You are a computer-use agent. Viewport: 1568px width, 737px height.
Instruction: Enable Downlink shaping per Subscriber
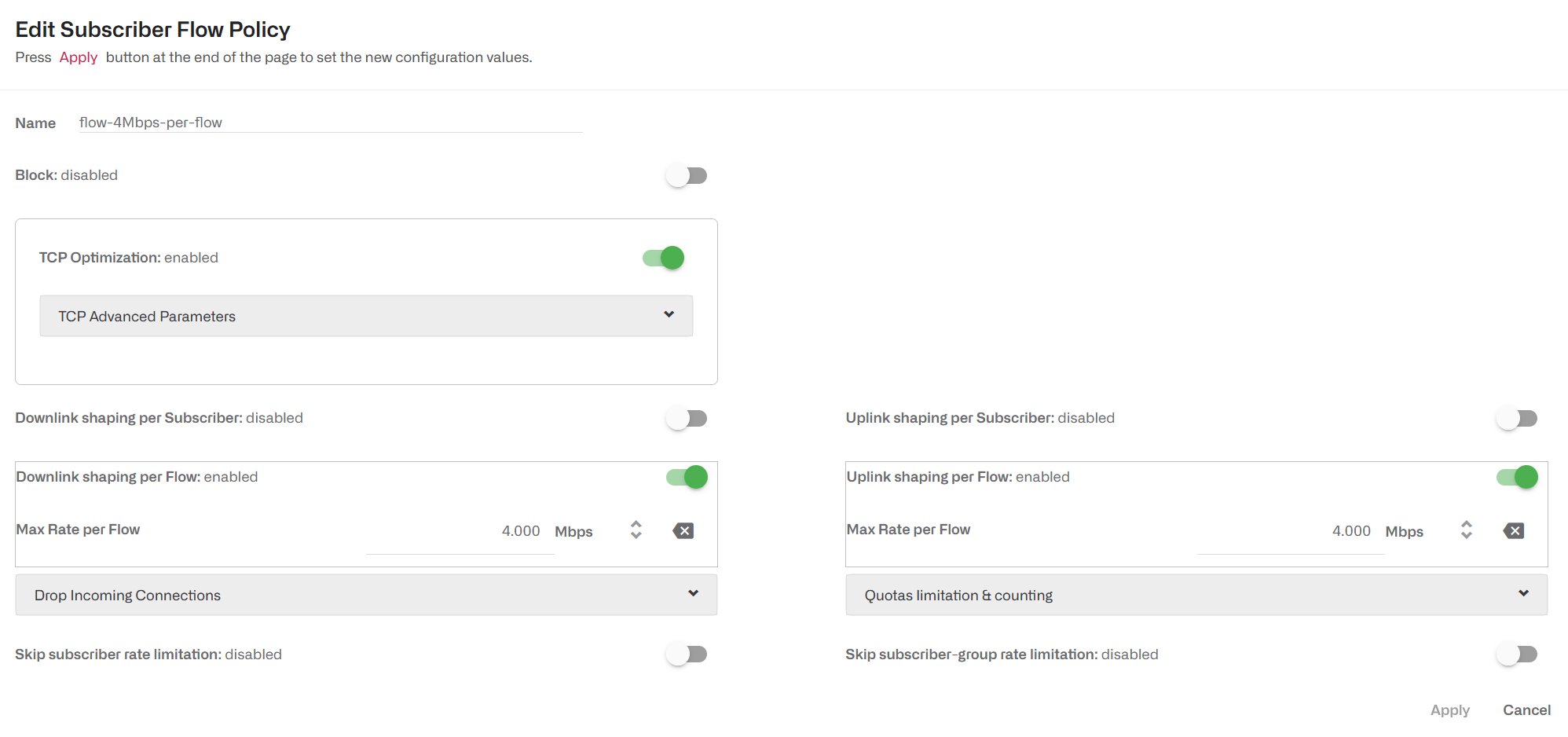pyautogui.click(x=686, y=418)
